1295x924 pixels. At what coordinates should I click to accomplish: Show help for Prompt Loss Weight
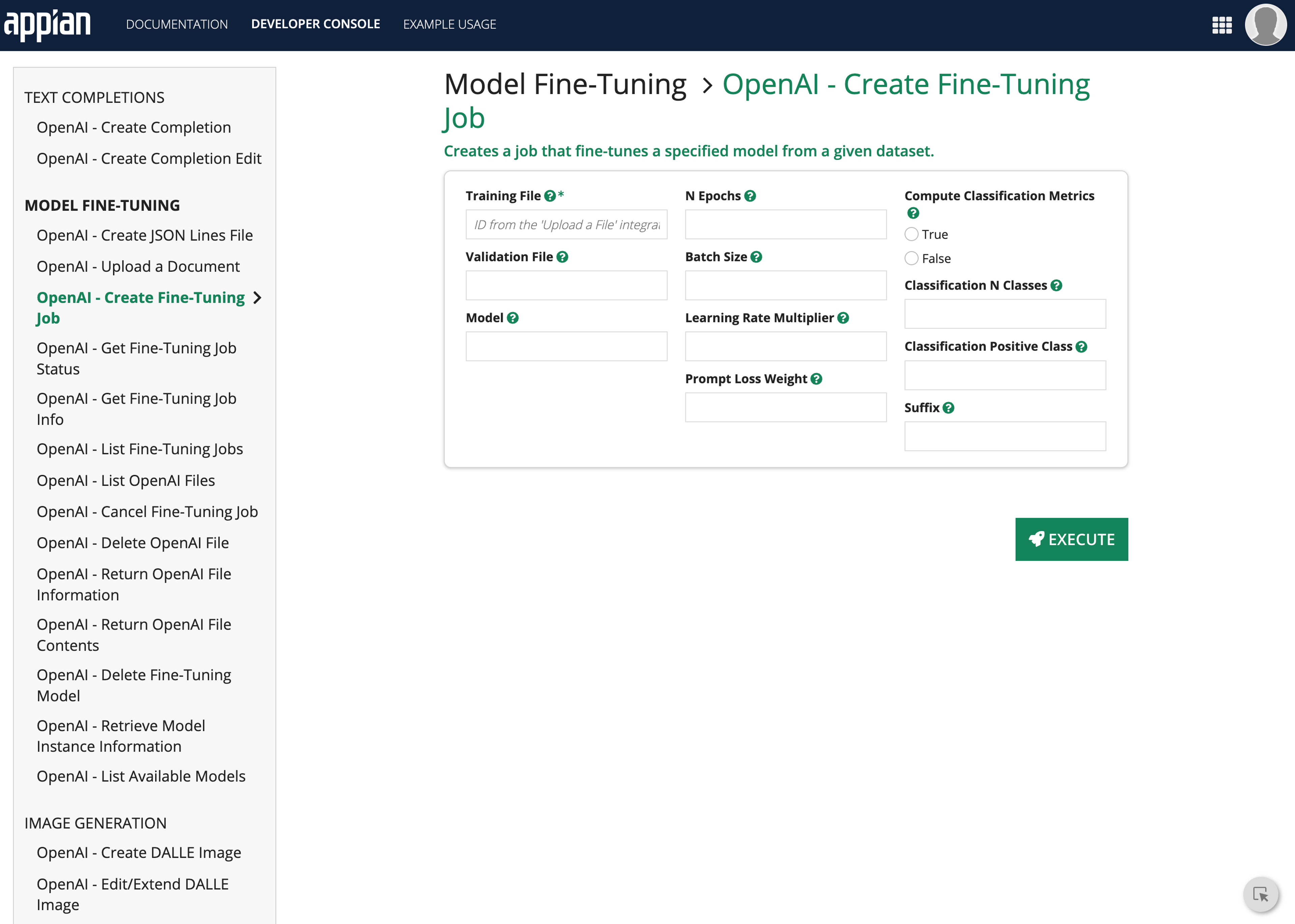click(816, 379)
